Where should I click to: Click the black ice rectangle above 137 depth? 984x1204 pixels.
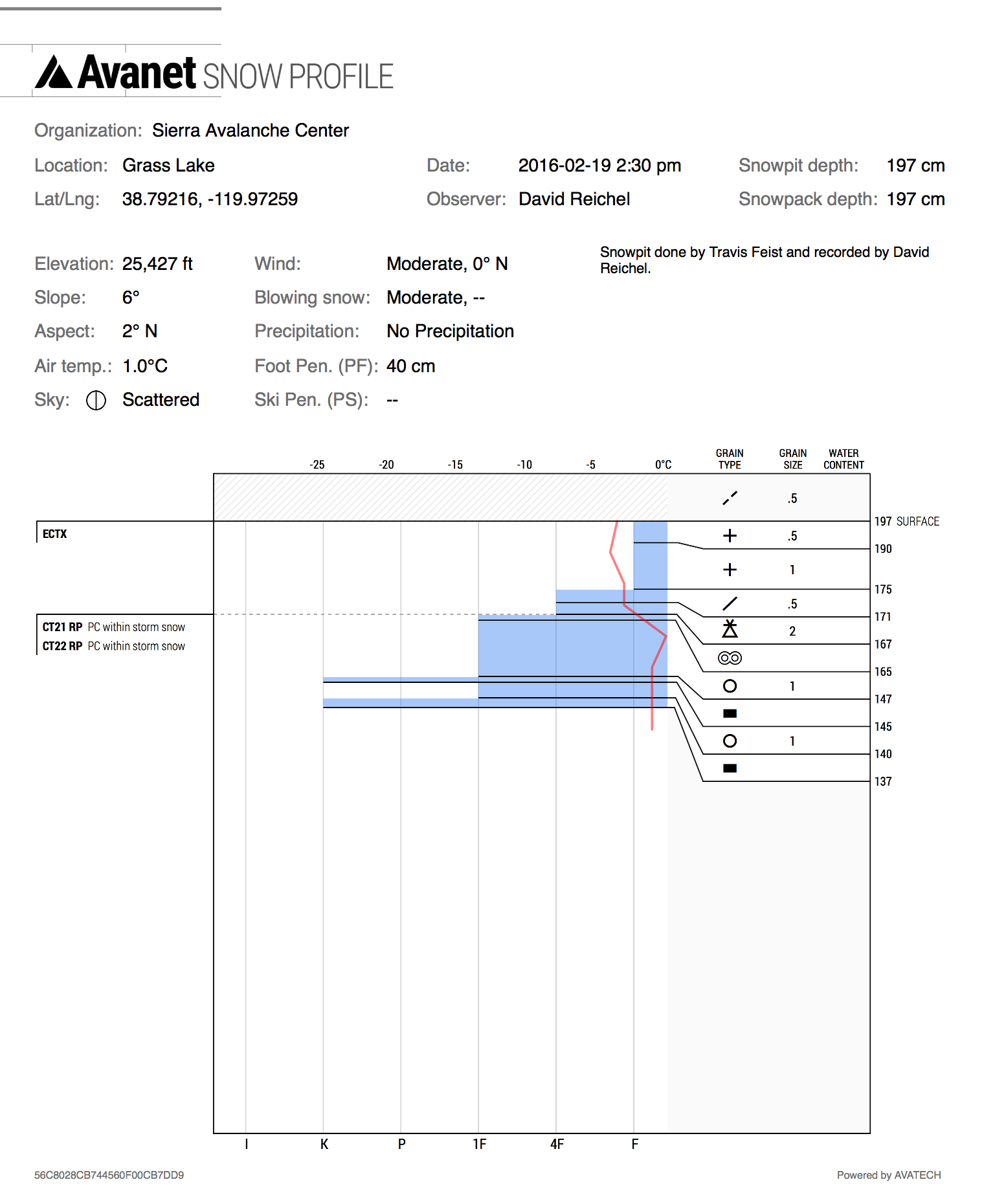pyautogui.click(x=730, y=768)
